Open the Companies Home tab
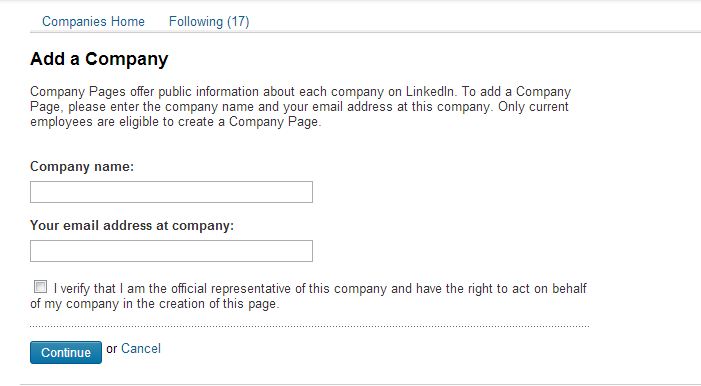 pyautogui.click(x=93, y=21)
